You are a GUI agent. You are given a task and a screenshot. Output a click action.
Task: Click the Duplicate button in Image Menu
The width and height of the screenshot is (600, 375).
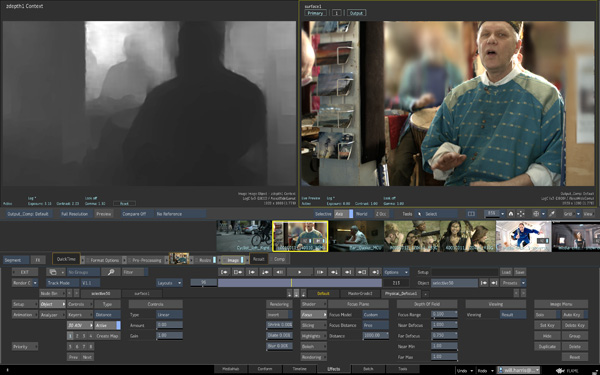pos(547,346)
